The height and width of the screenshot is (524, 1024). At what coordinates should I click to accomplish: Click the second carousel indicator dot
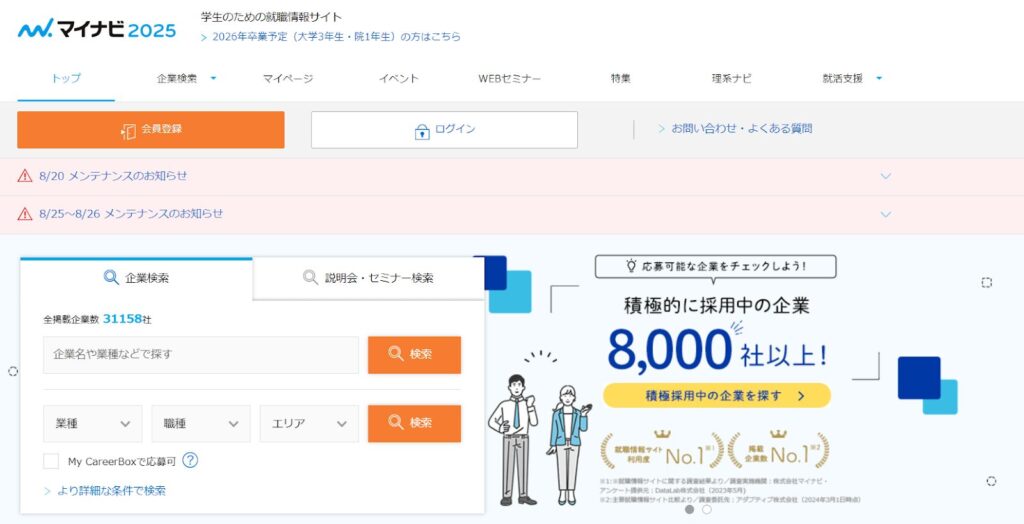(x=707, y=509)
